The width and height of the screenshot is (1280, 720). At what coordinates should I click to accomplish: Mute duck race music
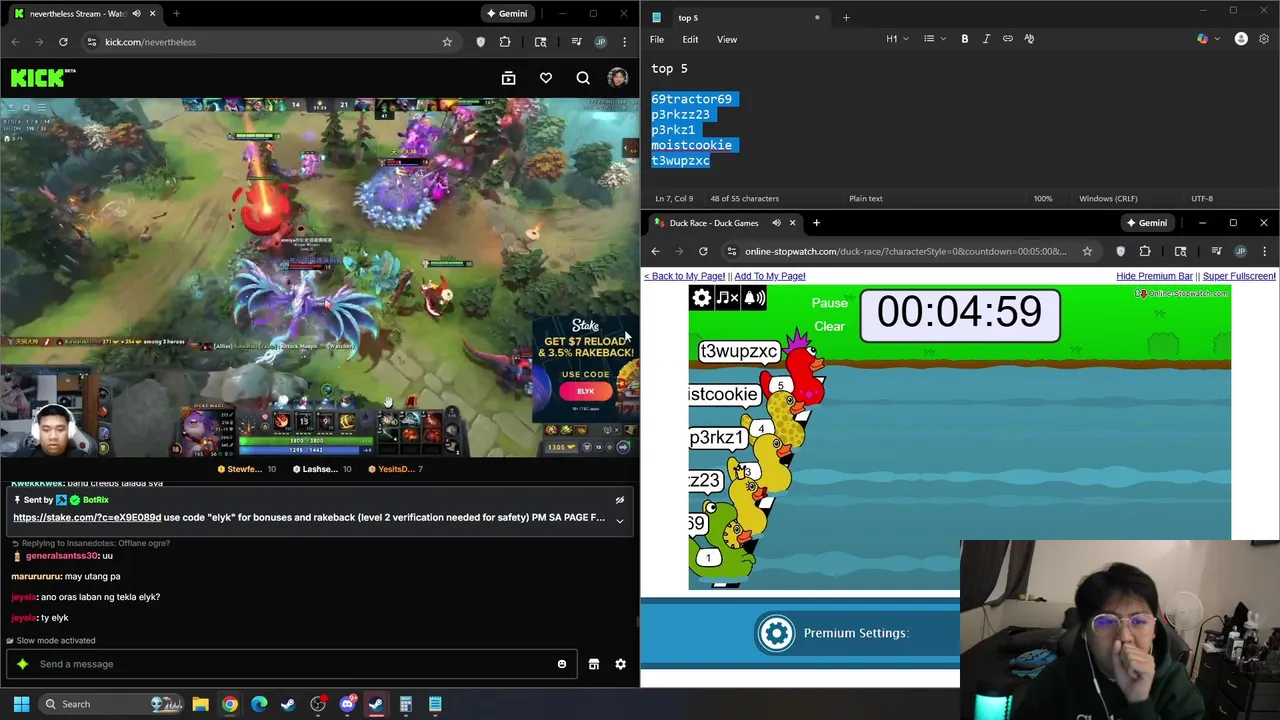(x=728, y=297)
